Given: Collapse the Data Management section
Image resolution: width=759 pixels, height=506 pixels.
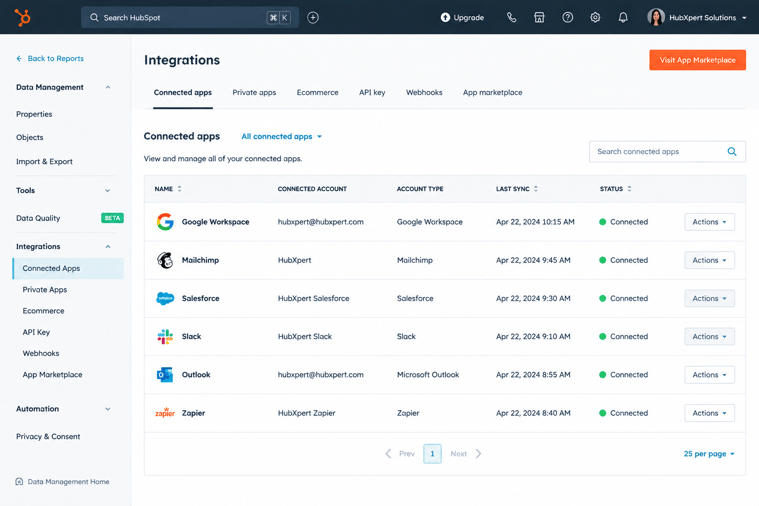Looking at the screenshot, I should (x=108, y=87).
